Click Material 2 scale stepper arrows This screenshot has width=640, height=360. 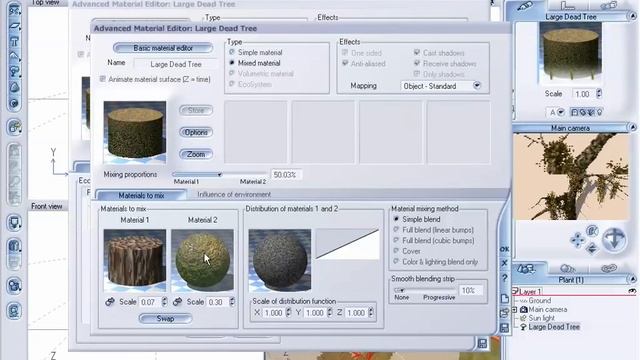(x=232, y=302)
